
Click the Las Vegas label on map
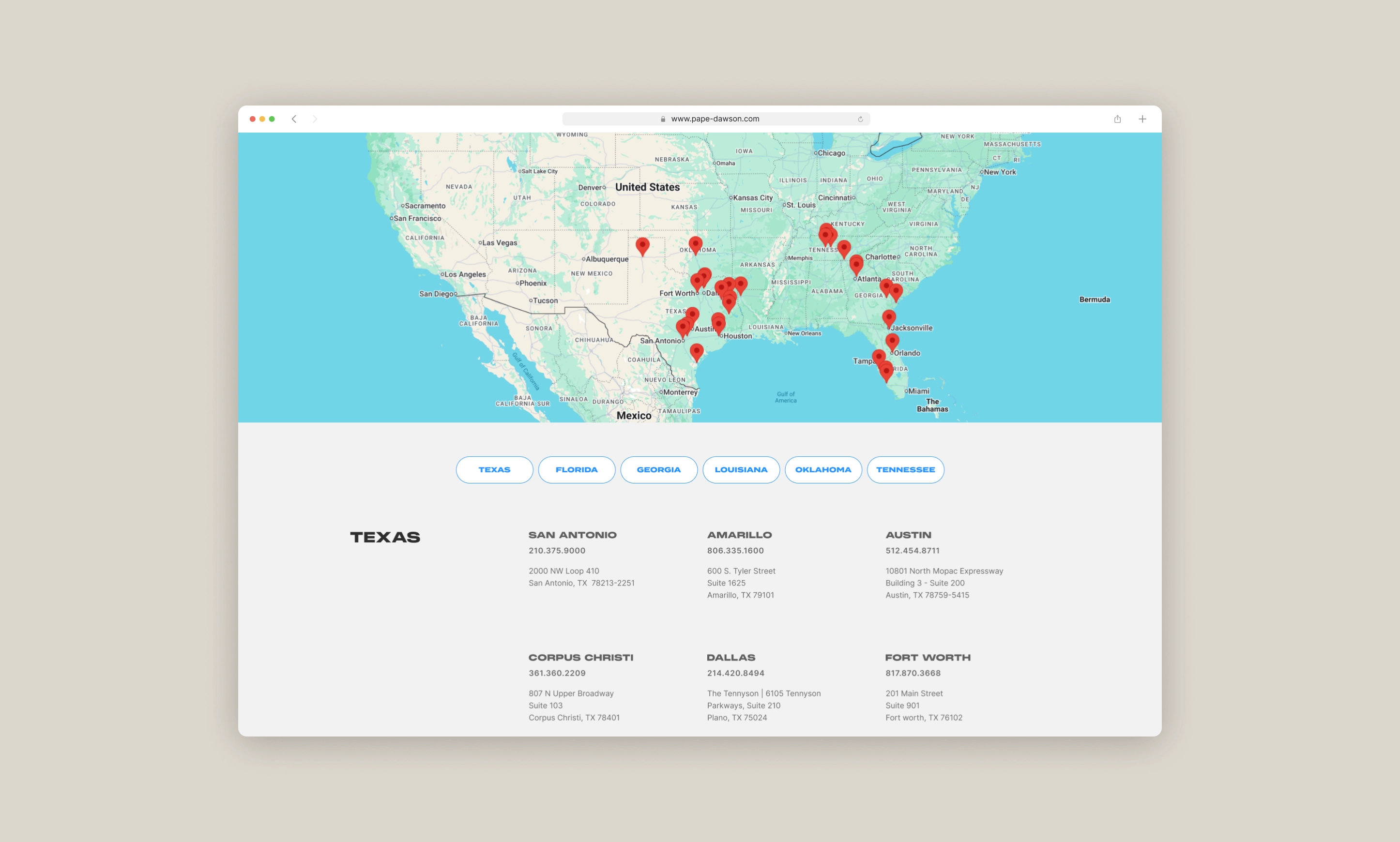coord(500,243)
